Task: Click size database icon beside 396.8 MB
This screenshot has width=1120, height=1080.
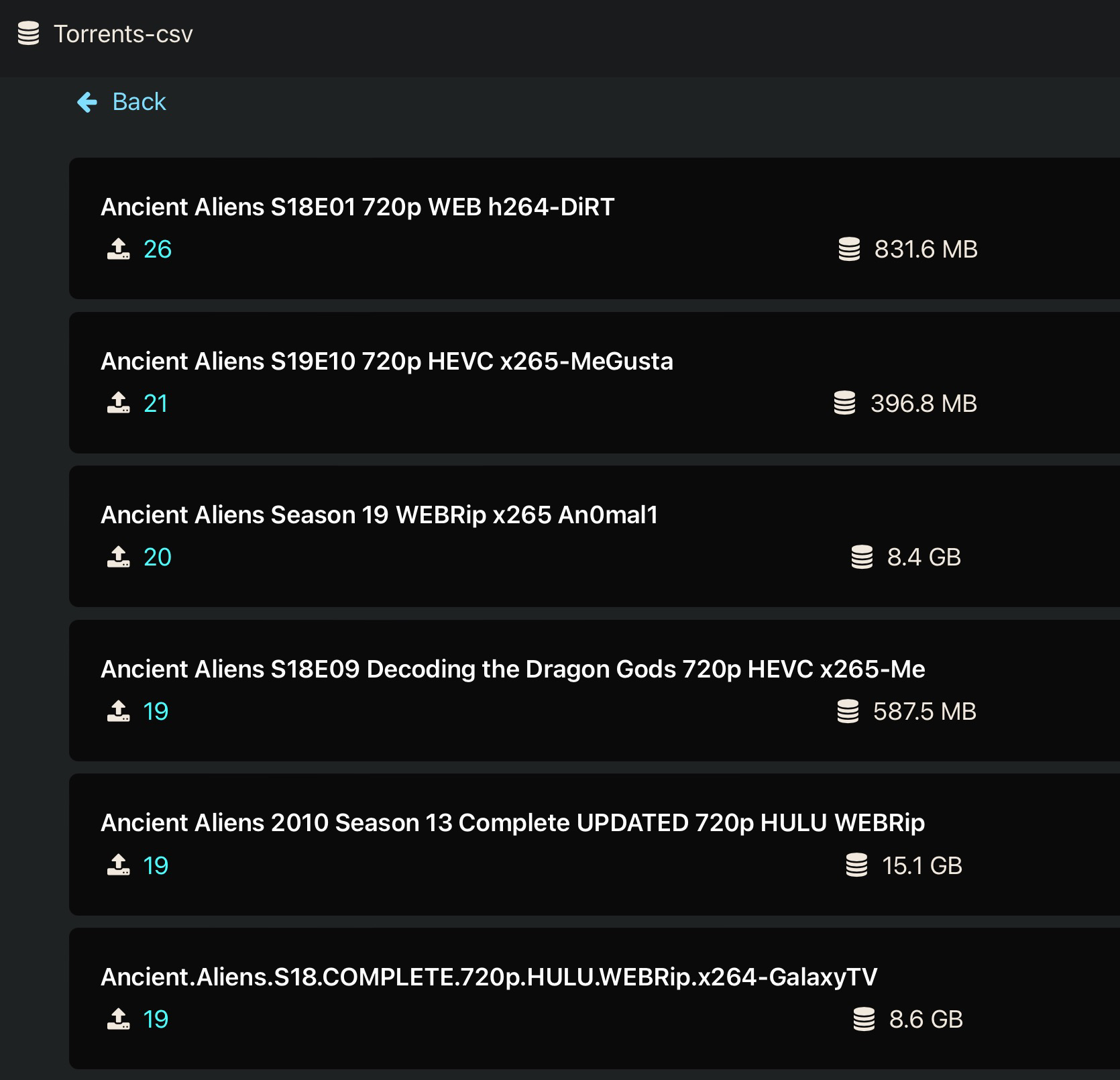Action: pyautogui.click(x=844, y=403)
